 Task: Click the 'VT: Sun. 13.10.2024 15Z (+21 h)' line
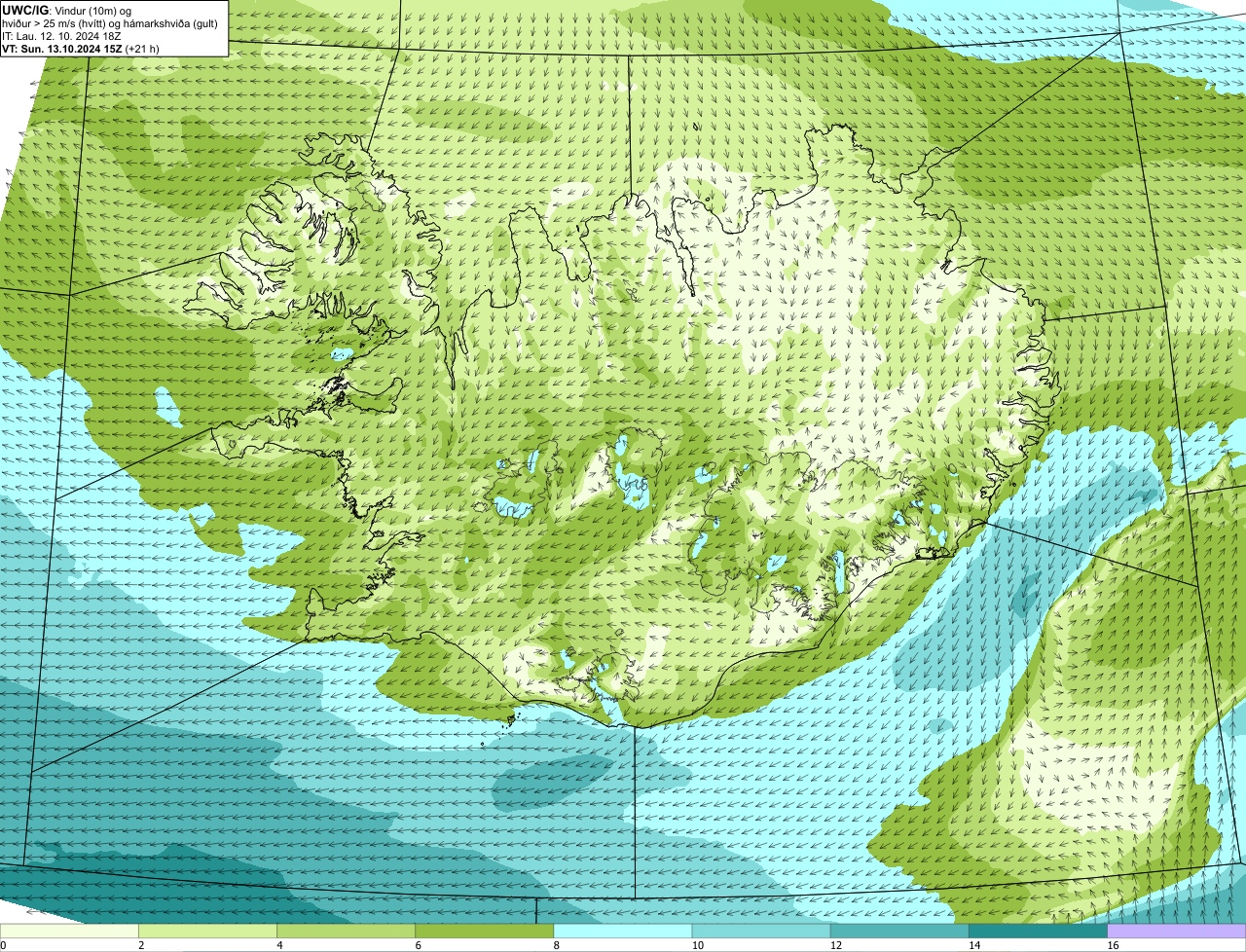pos(81,49)
